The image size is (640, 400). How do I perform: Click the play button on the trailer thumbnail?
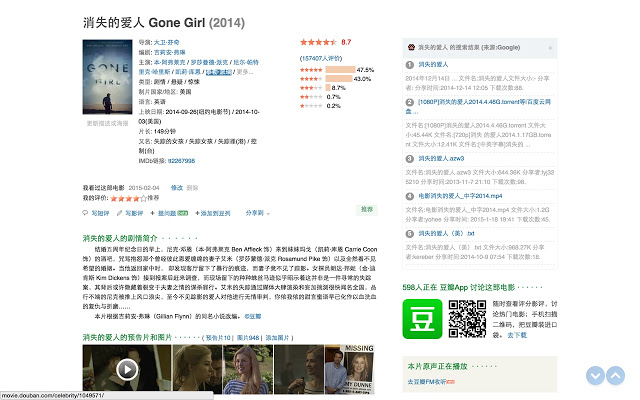(127, 369)
